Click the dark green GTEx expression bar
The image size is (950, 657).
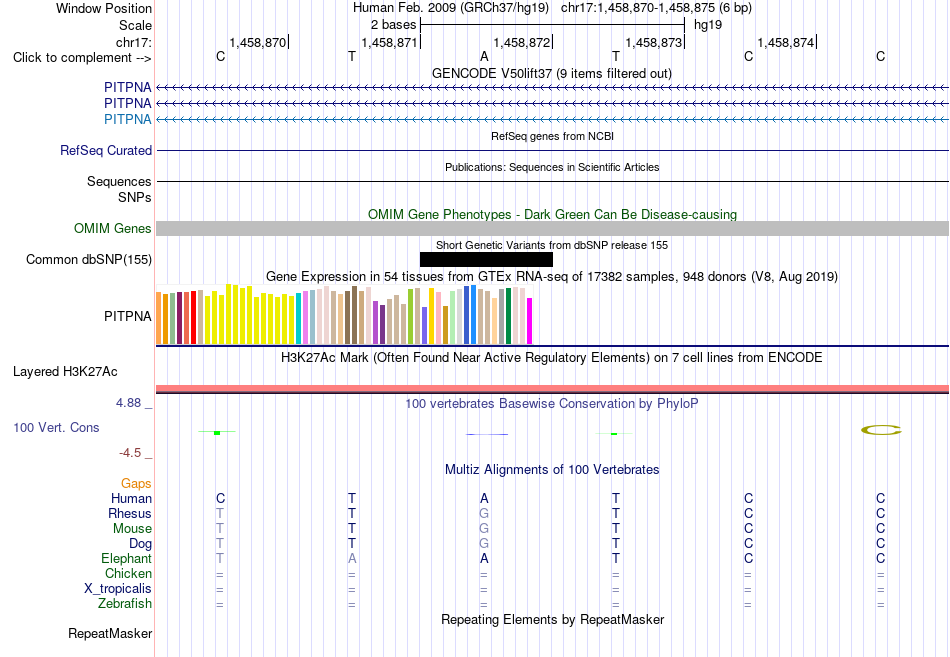pyautogui.click(x=508, y=316)
